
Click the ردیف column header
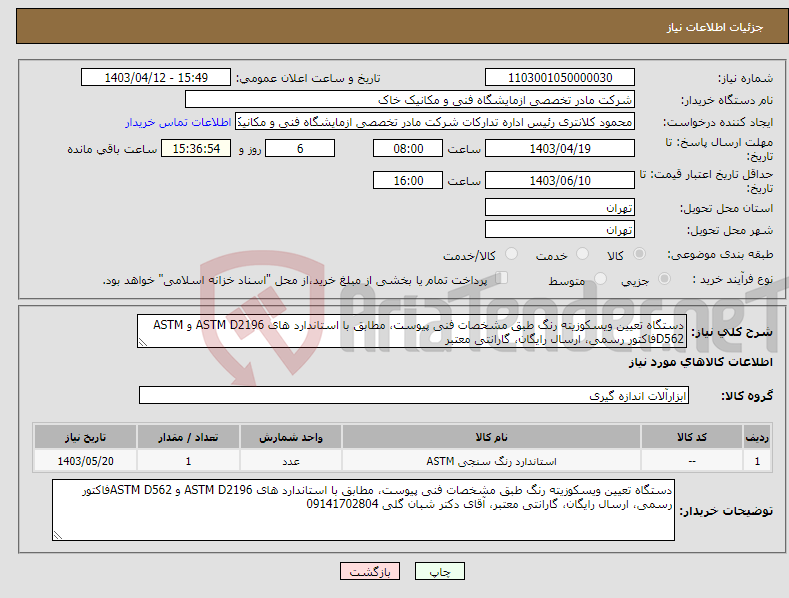click(x=757, y=437)
